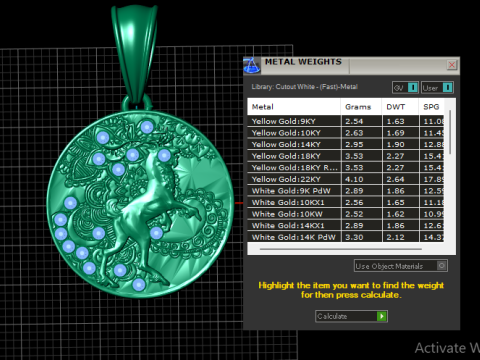
Task: Select the White Gold:14KX1 row
Action: point(345,225)
